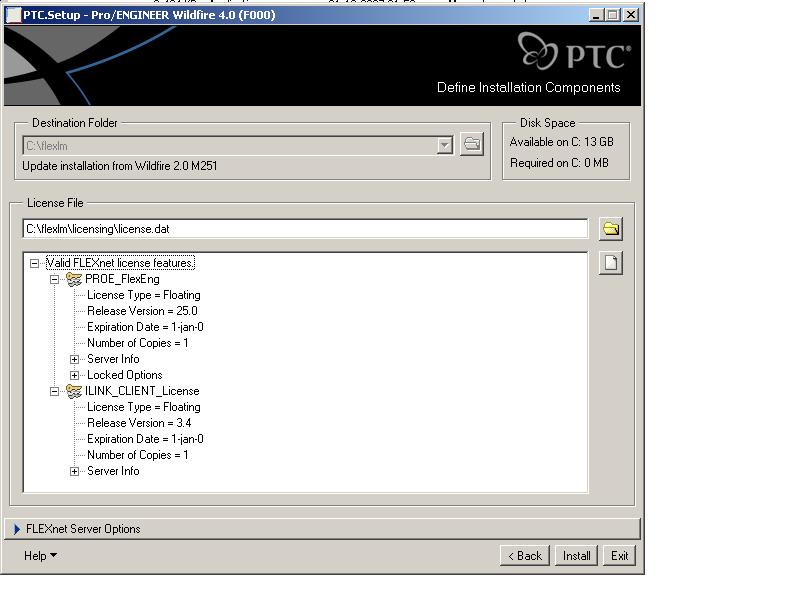Select the 'Release Version = 25.0' row
The image size is (800, 600).
pyautogui.click(x=142, y=311)
